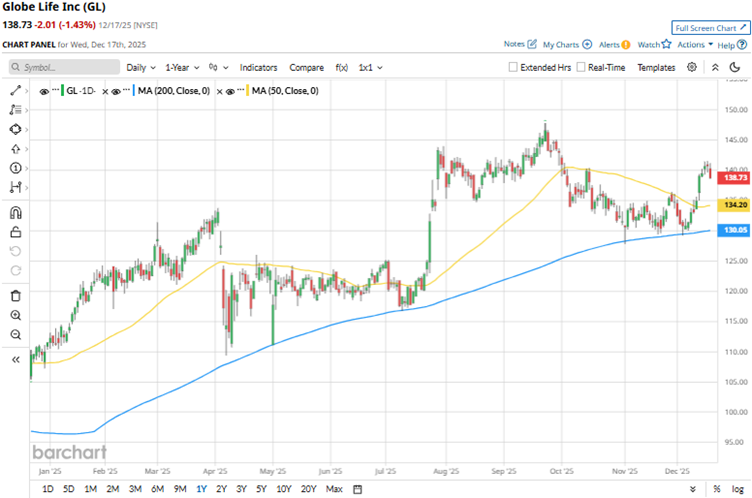Zoom out using the magnifier minus icon
This screenshot has width=752, height=498.
point(15,334)
